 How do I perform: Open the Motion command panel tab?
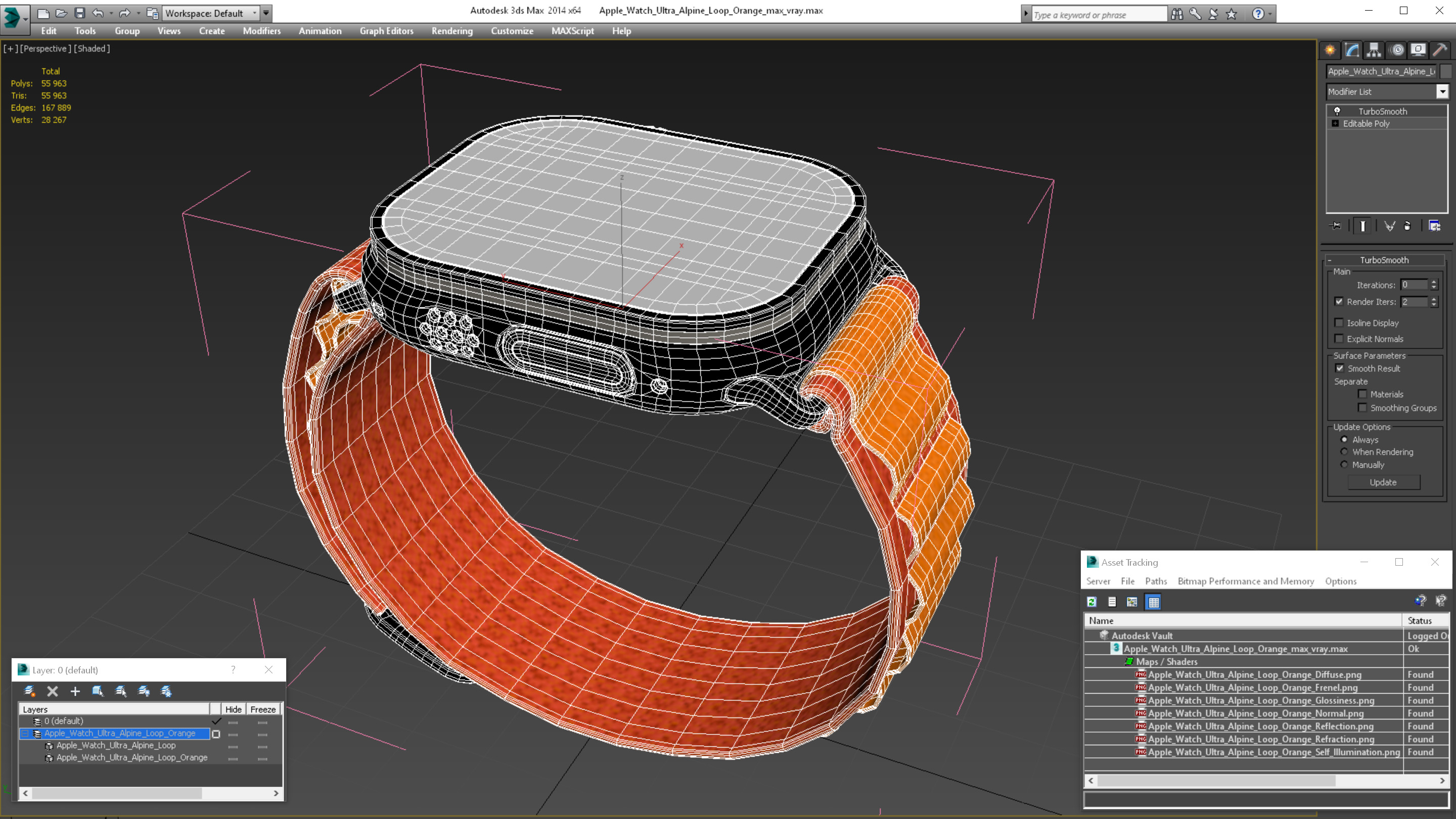click(1397, 51)
